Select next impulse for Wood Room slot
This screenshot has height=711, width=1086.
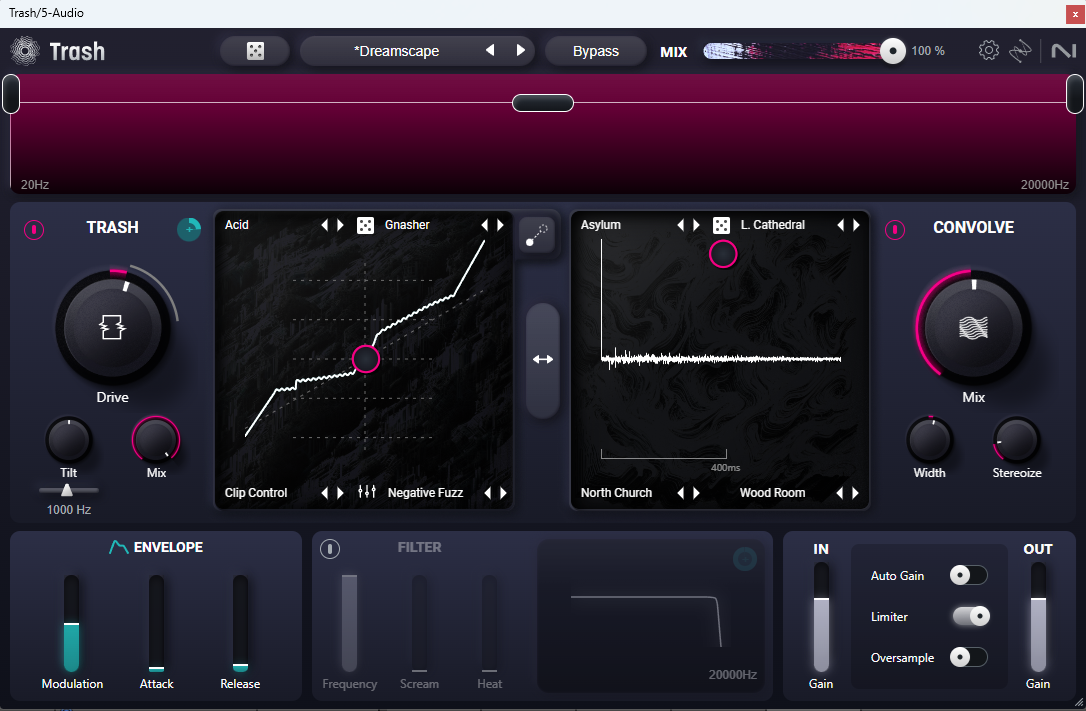pos(856,493)
